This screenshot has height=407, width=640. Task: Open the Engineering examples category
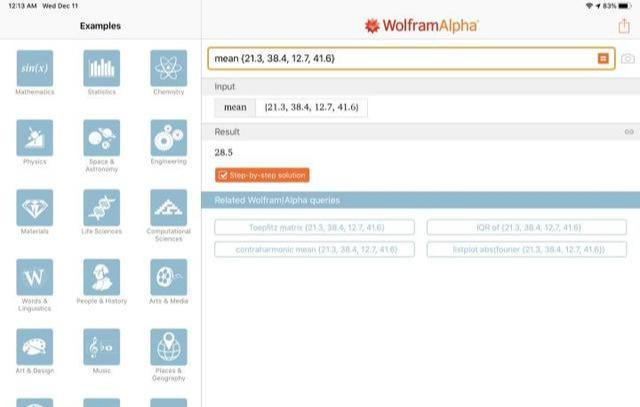pos(169,138)
